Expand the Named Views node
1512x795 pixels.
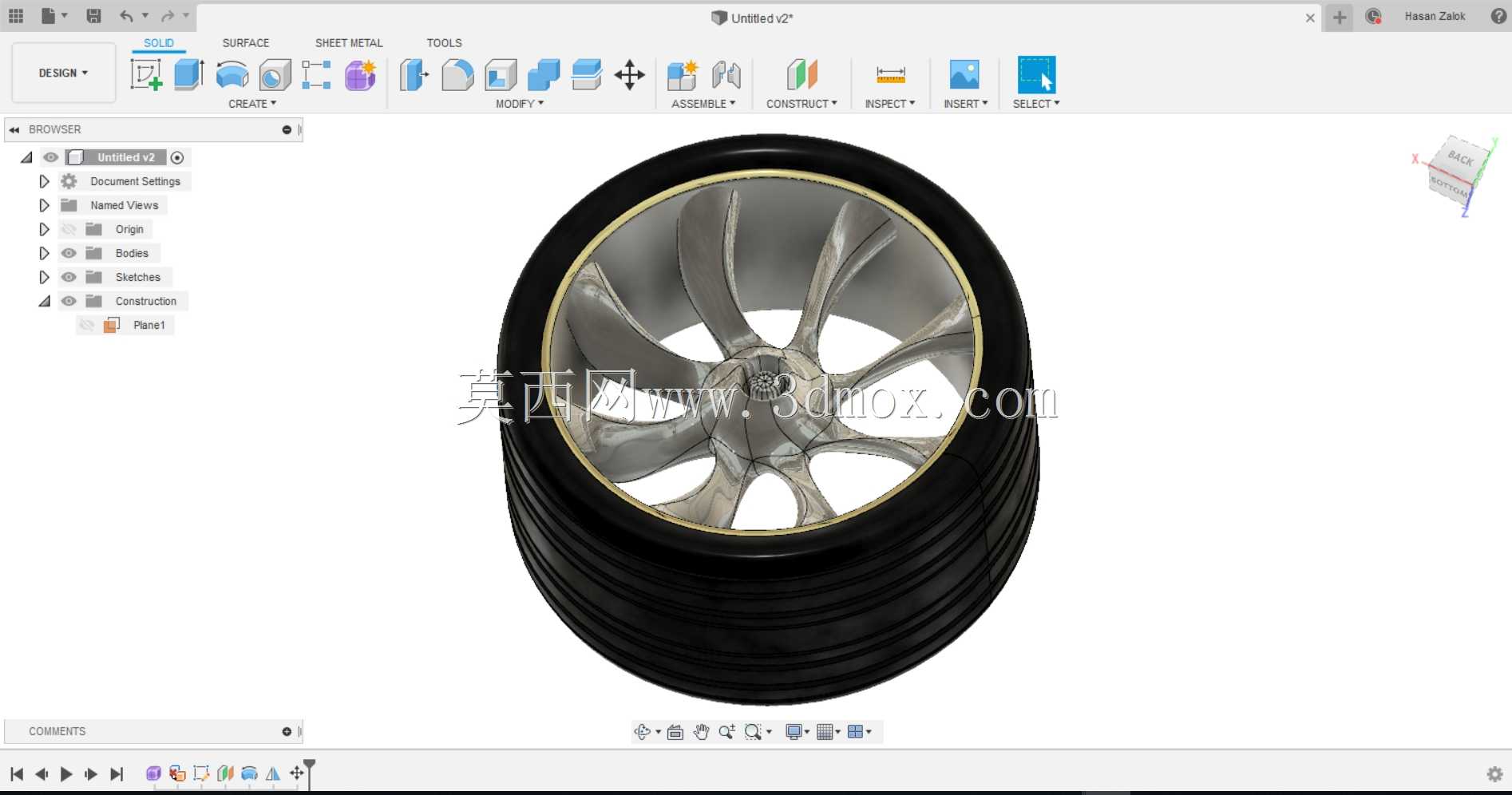pos(44,205)
